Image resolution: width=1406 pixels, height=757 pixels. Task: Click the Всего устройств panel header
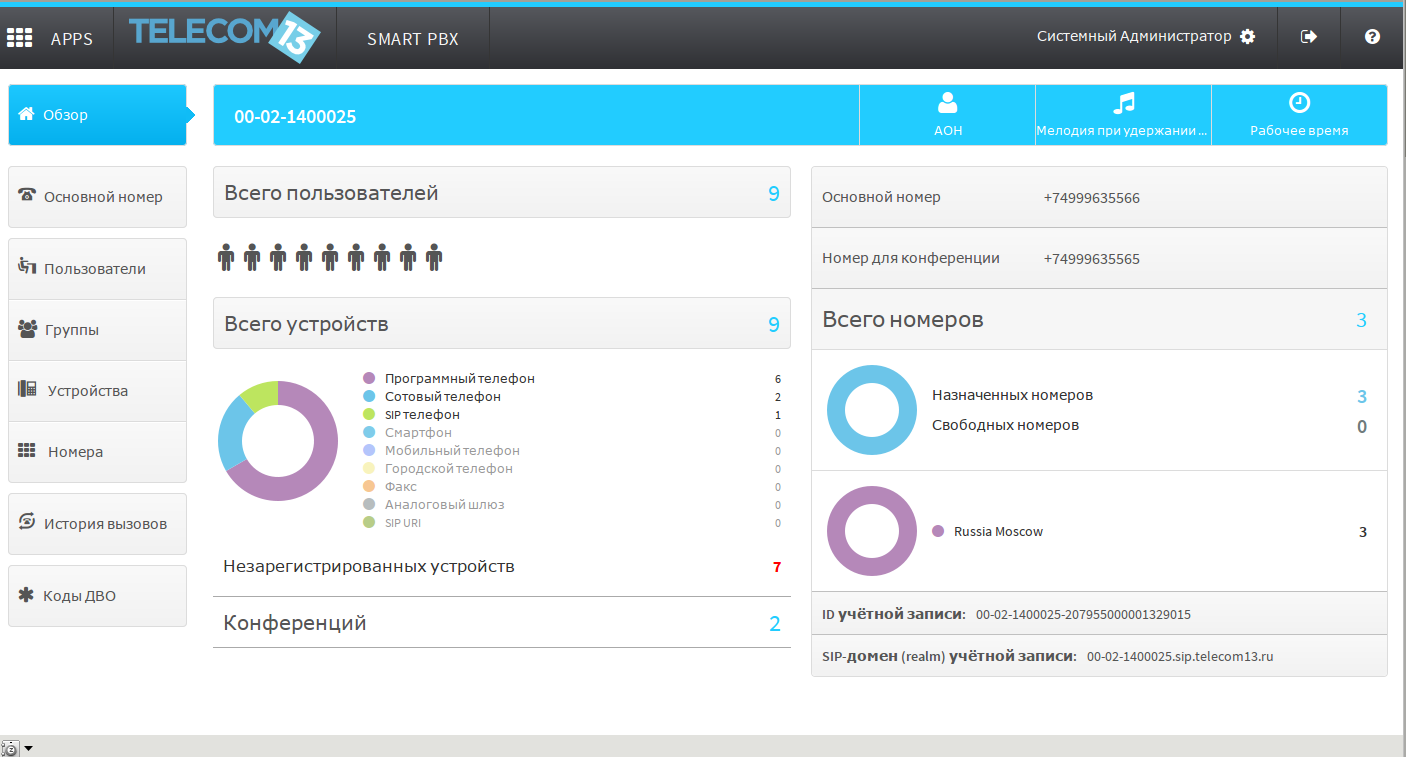pyautogui.click(x=502, y=323)
